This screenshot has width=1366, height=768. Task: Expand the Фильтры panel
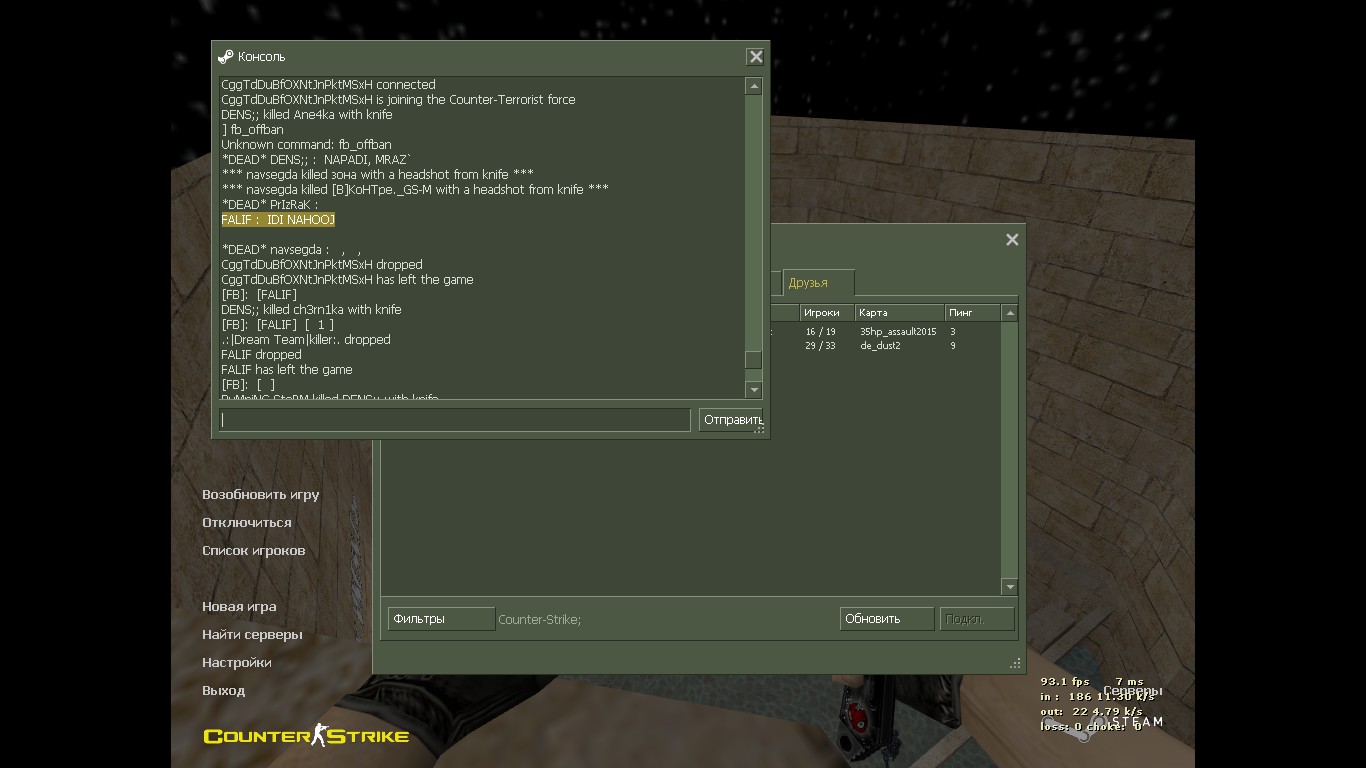[x=441, y=619]
